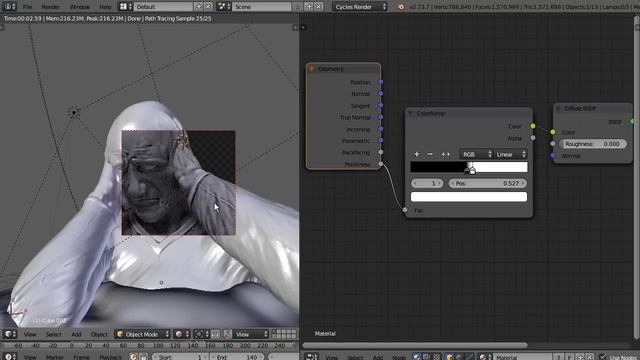Open the Info editor type selector
Viewport: 640px width, 360px height.
[x=9, y=7]
